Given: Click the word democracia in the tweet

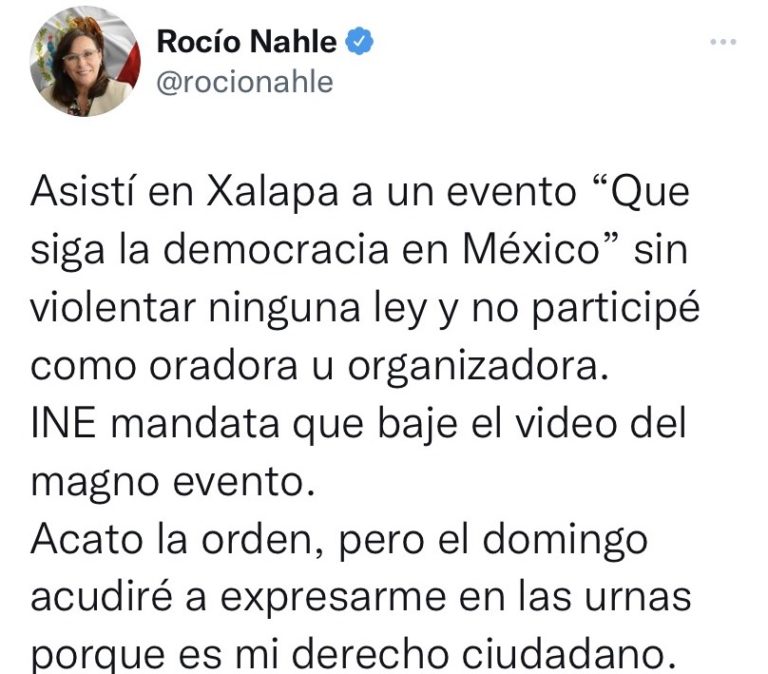Looking at the screenshot, I should tap(275, 249).
